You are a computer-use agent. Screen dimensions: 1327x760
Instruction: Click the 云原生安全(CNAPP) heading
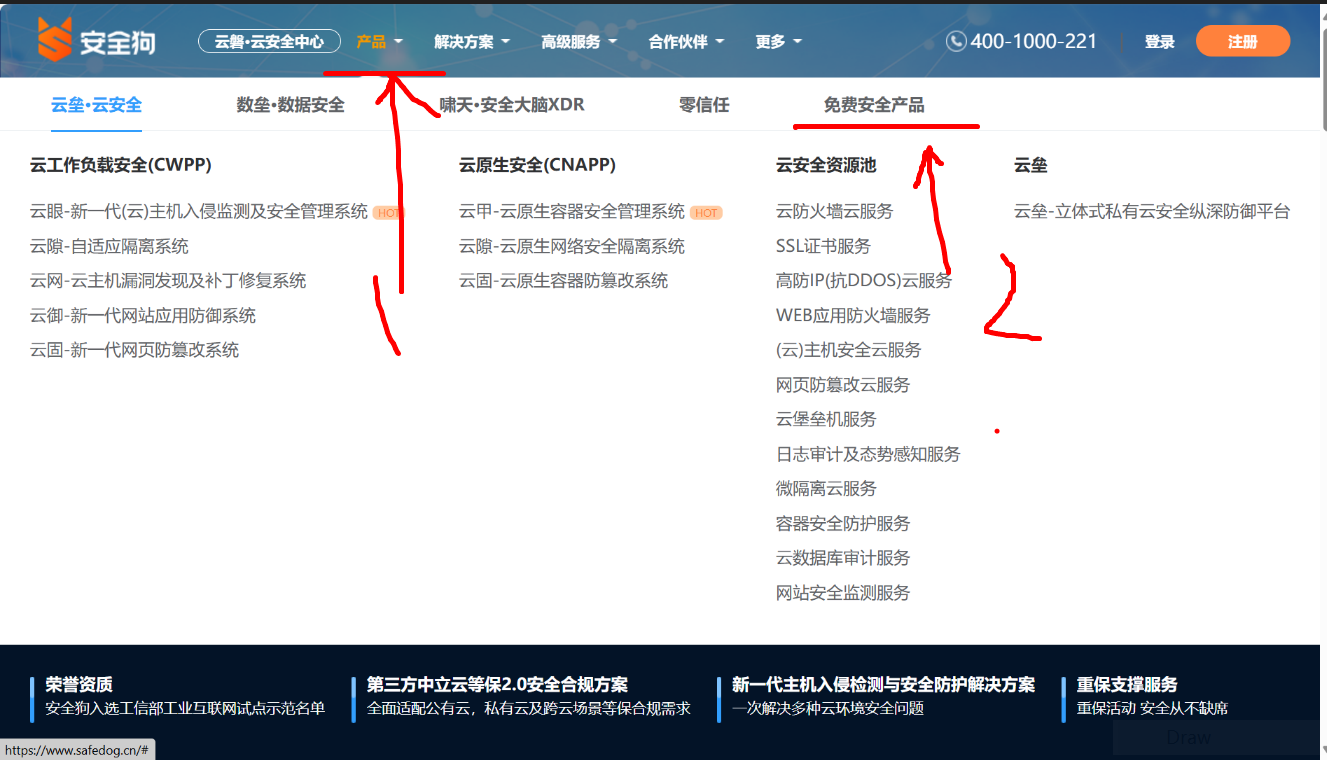(x=537, y=165)
